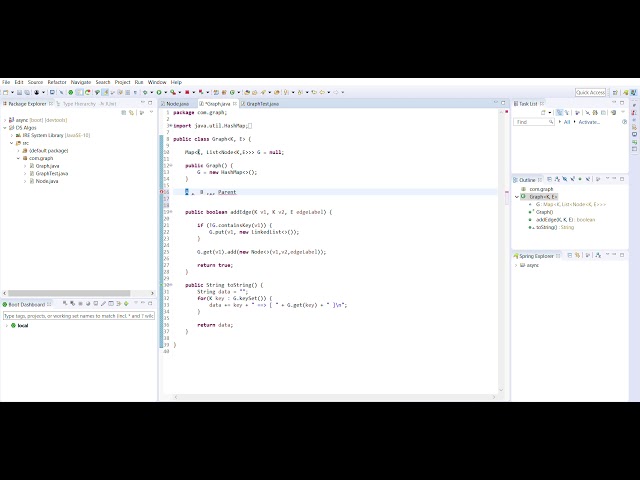This screenshot has width=640, height=480.
Task: Click the Save All toolbar icon
Action: [27, 93]
